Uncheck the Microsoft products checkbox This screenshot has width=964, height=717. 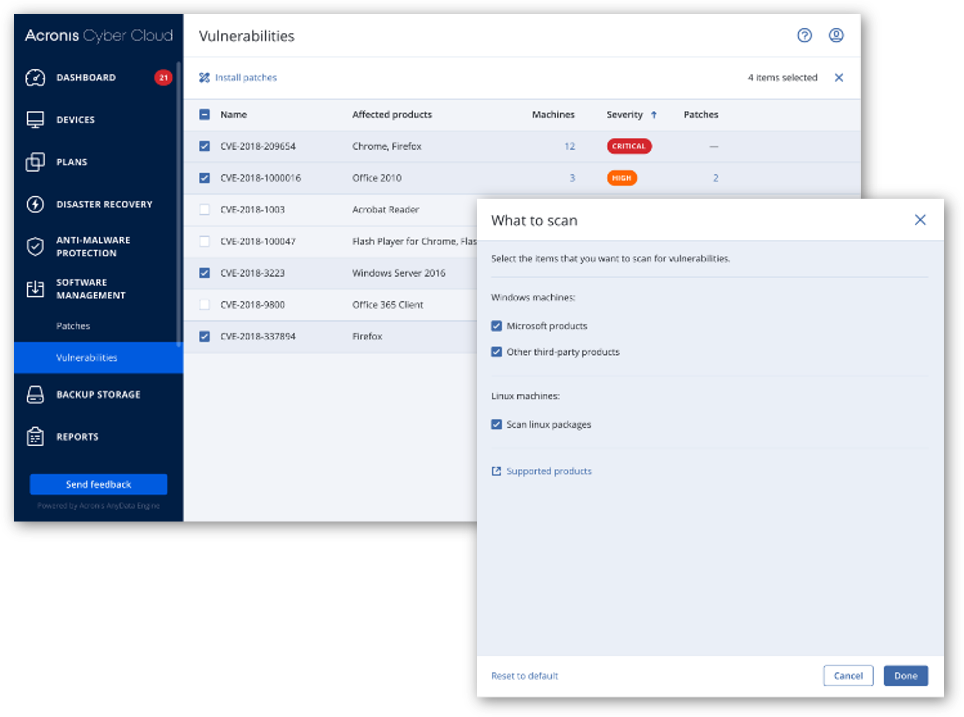click(496, 326)
